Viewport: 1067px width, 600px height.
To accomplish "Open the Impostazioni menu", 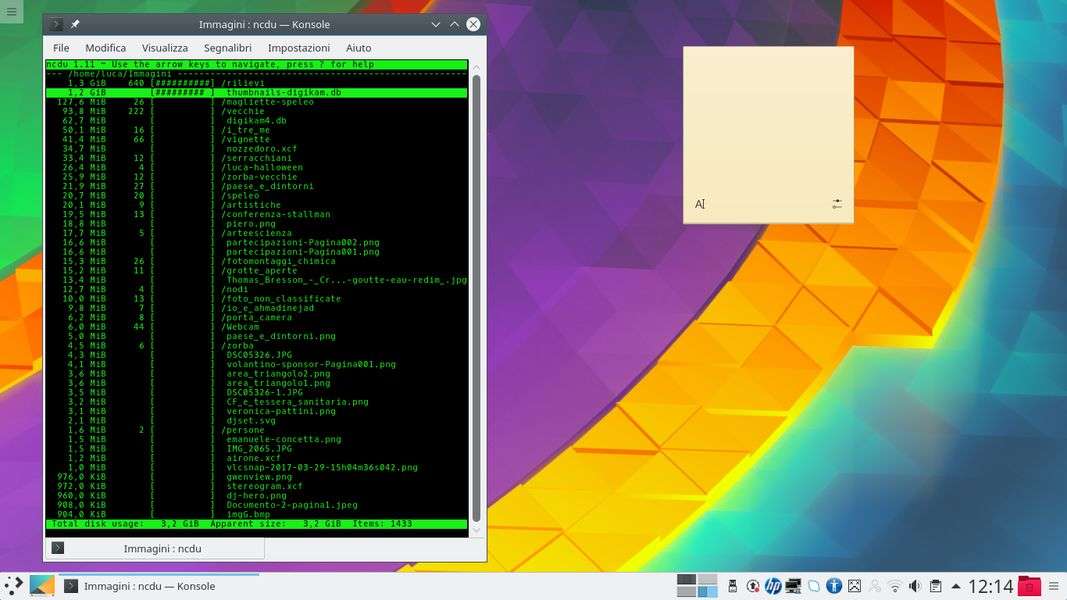I will (x=298, y=48).
